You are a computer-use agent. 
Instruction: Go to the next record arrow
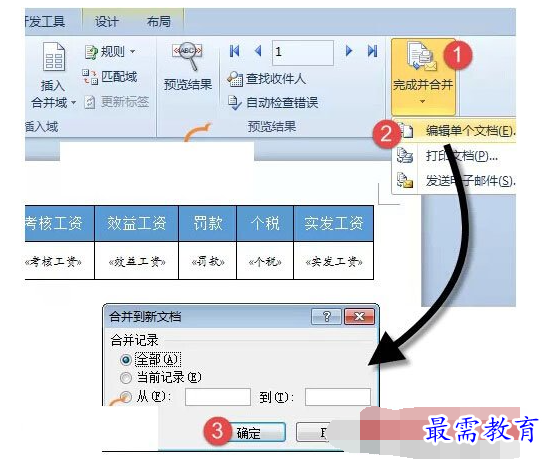coord(349,51)
